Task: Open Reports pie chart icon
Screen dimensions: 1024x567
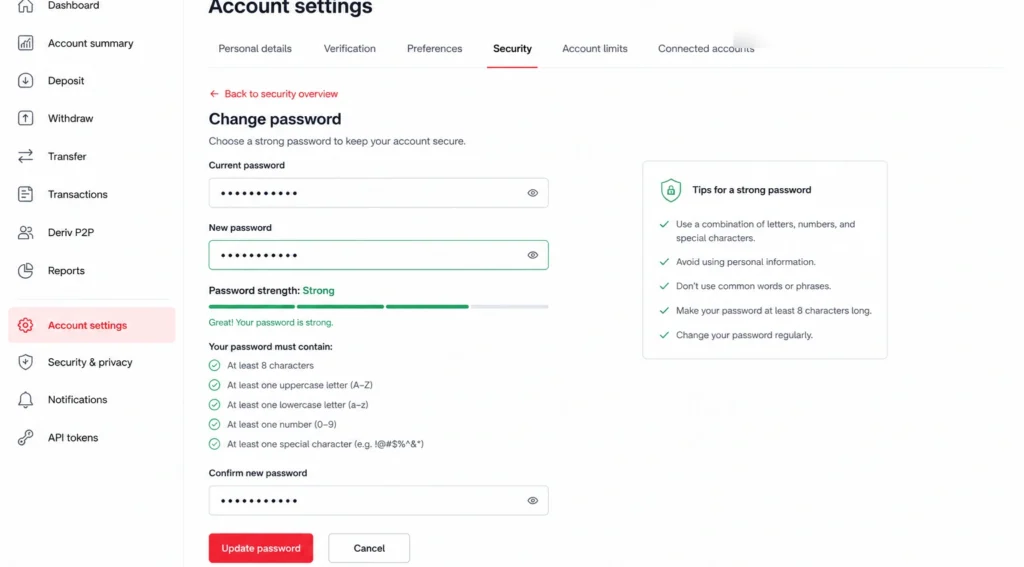Action: tap(25, 270)
